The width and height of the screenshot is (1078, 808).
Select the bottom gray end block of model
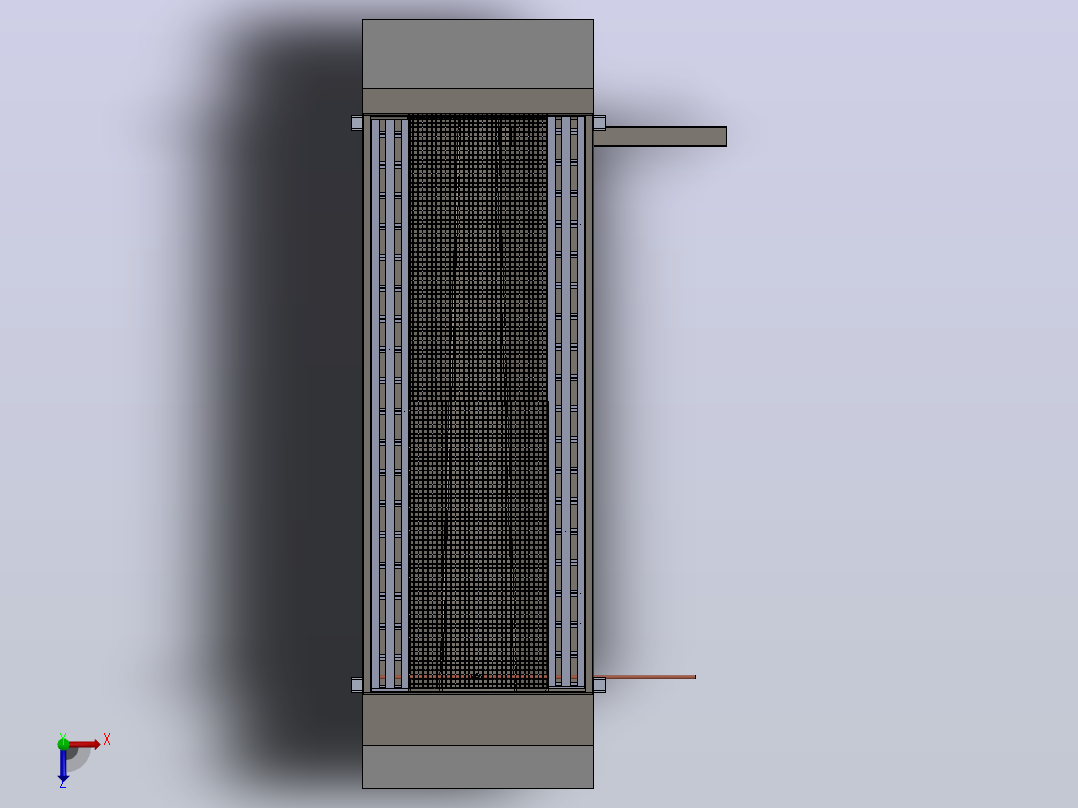point(478,766)
